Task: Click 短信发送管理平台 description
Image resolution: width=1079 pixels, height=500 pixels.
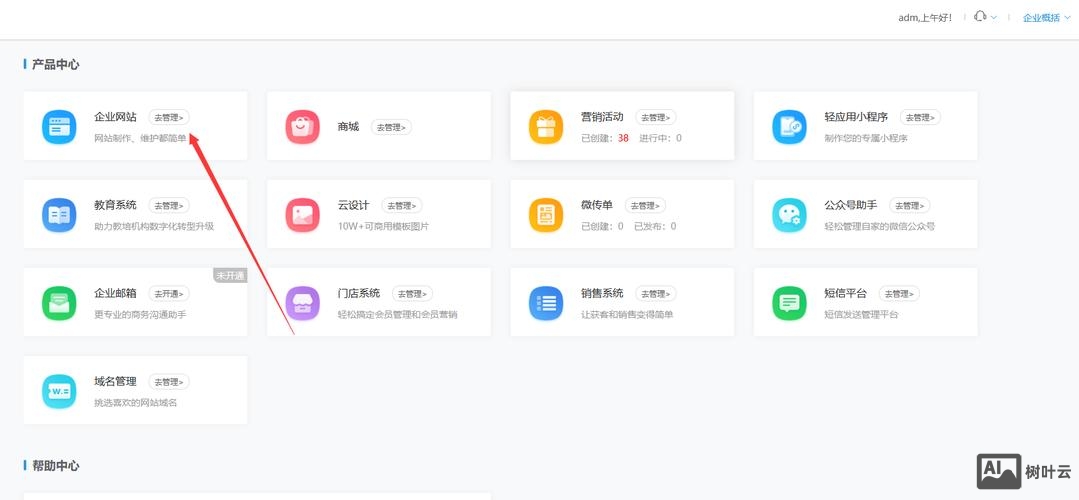Action: coord(862,314)
